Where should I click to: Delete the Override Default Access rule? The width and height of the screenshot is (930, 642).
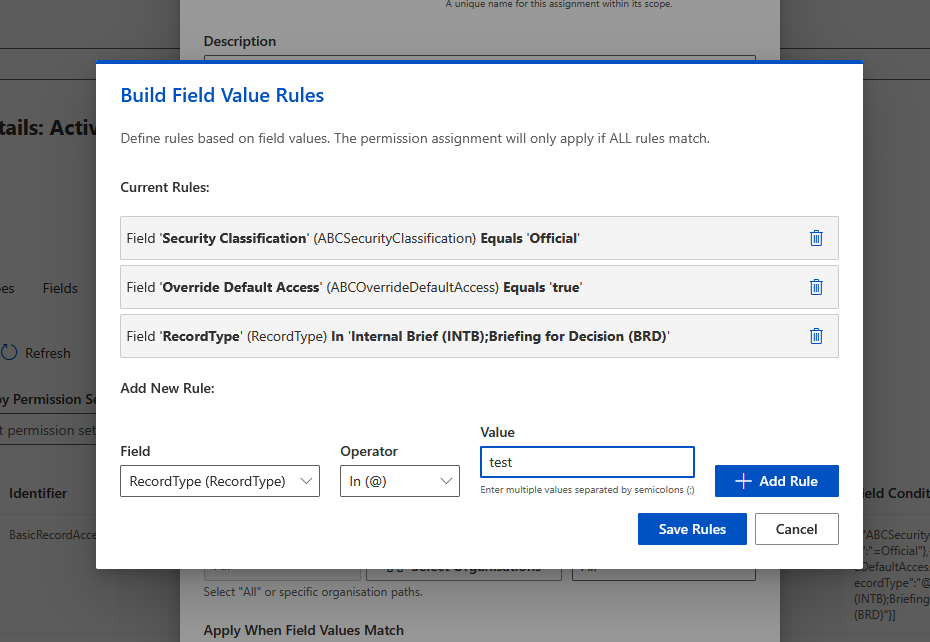(x=816, y=287)
